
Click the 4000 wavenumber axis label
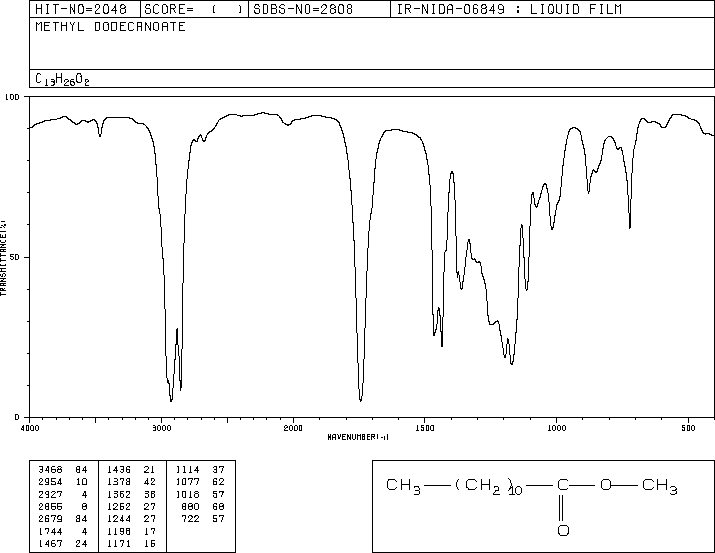coord(30,428)
